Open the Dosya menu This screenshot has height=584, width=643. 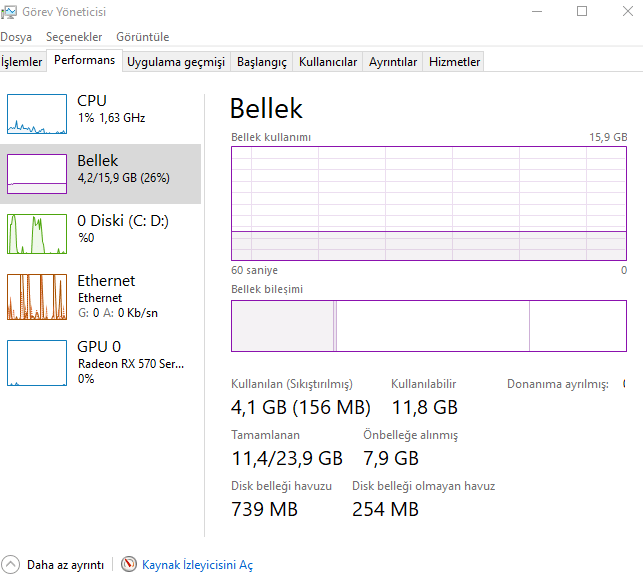[x=16, y=37]
